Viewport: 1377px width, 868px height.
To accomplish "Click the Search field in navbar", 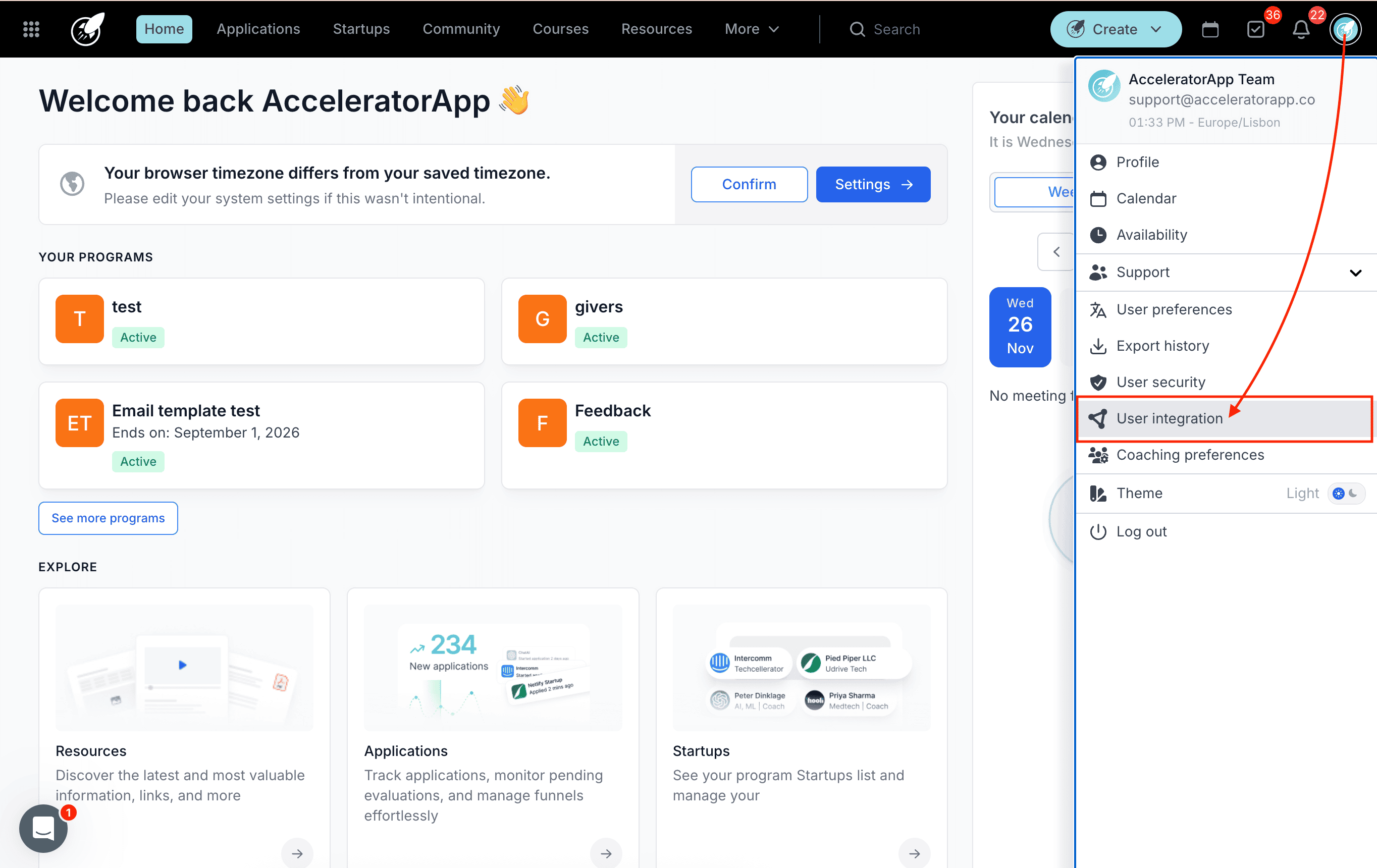I will click(x=895, y=29).
